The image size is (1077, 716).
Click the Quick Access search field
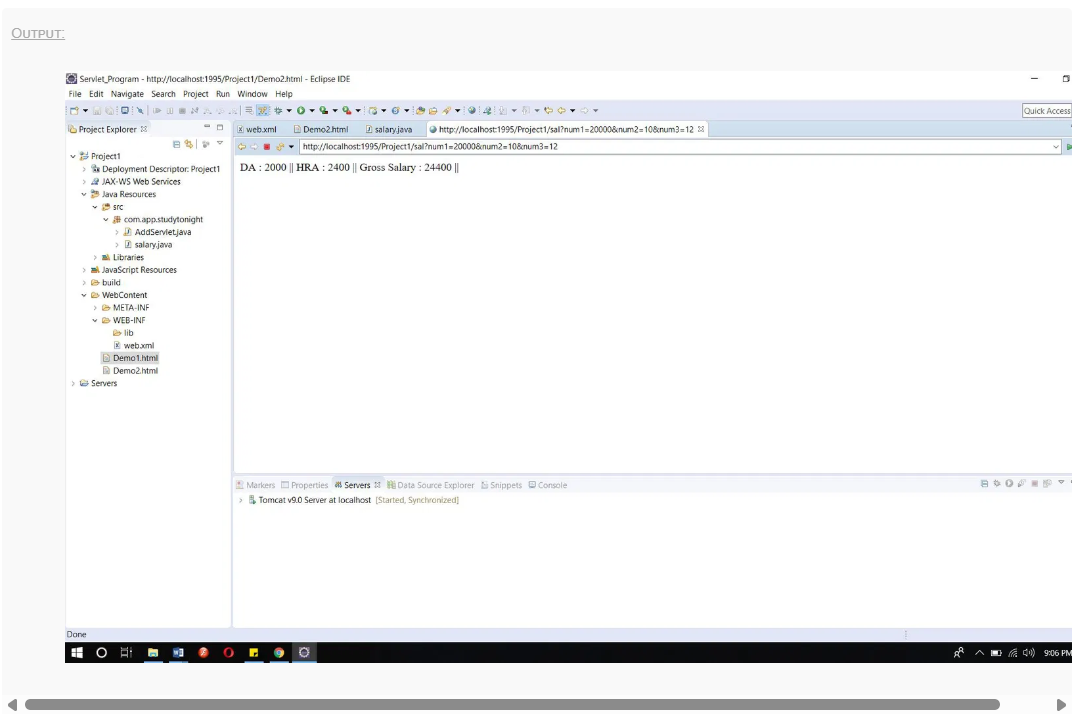(x=1046, y=111)
